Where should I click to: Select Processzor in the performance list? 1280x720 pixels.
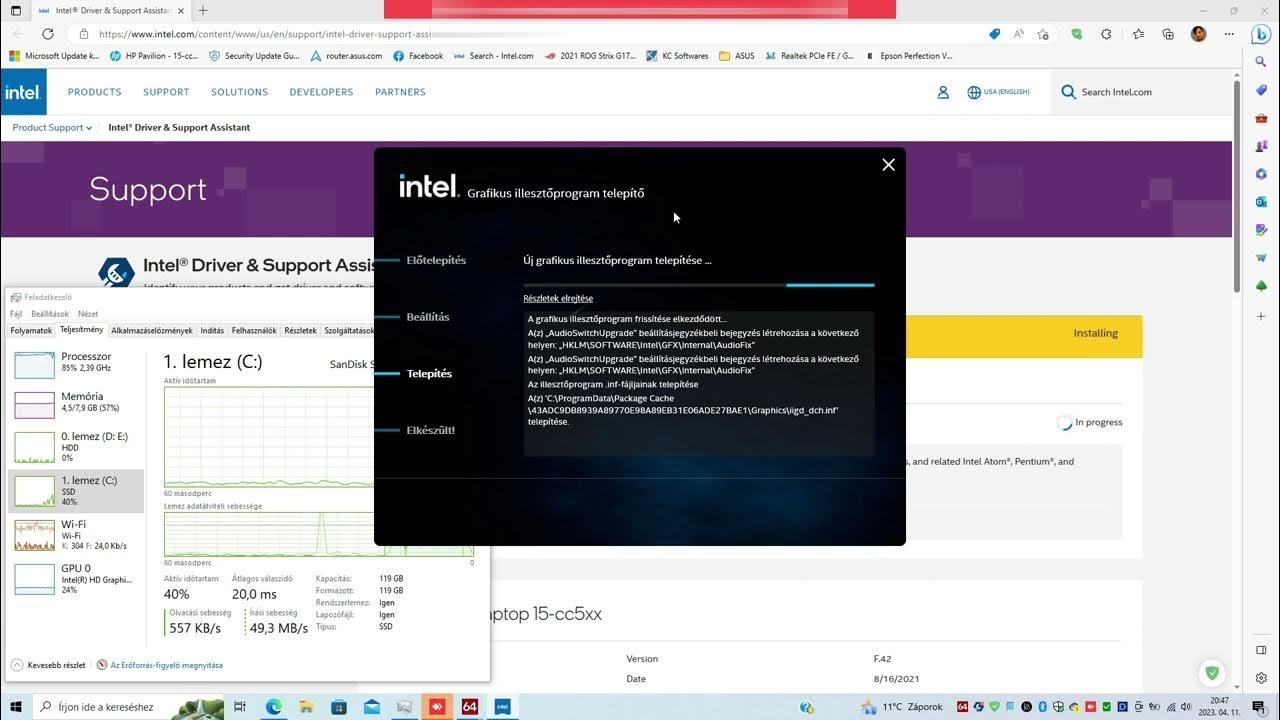click(x=76, y=365)
